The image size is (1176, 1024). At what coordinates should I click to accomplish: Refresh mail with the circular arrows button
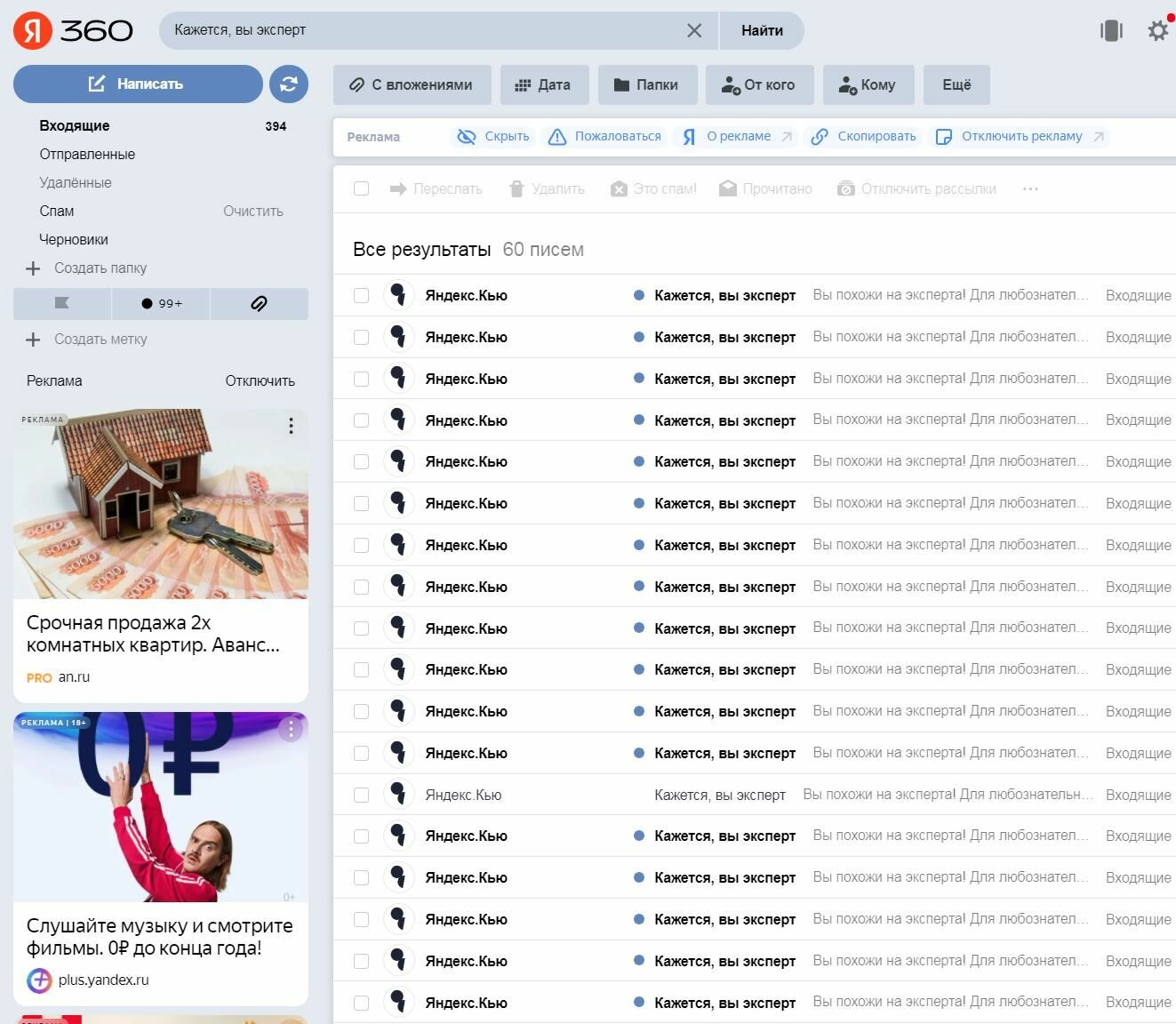tap(289, 84)
